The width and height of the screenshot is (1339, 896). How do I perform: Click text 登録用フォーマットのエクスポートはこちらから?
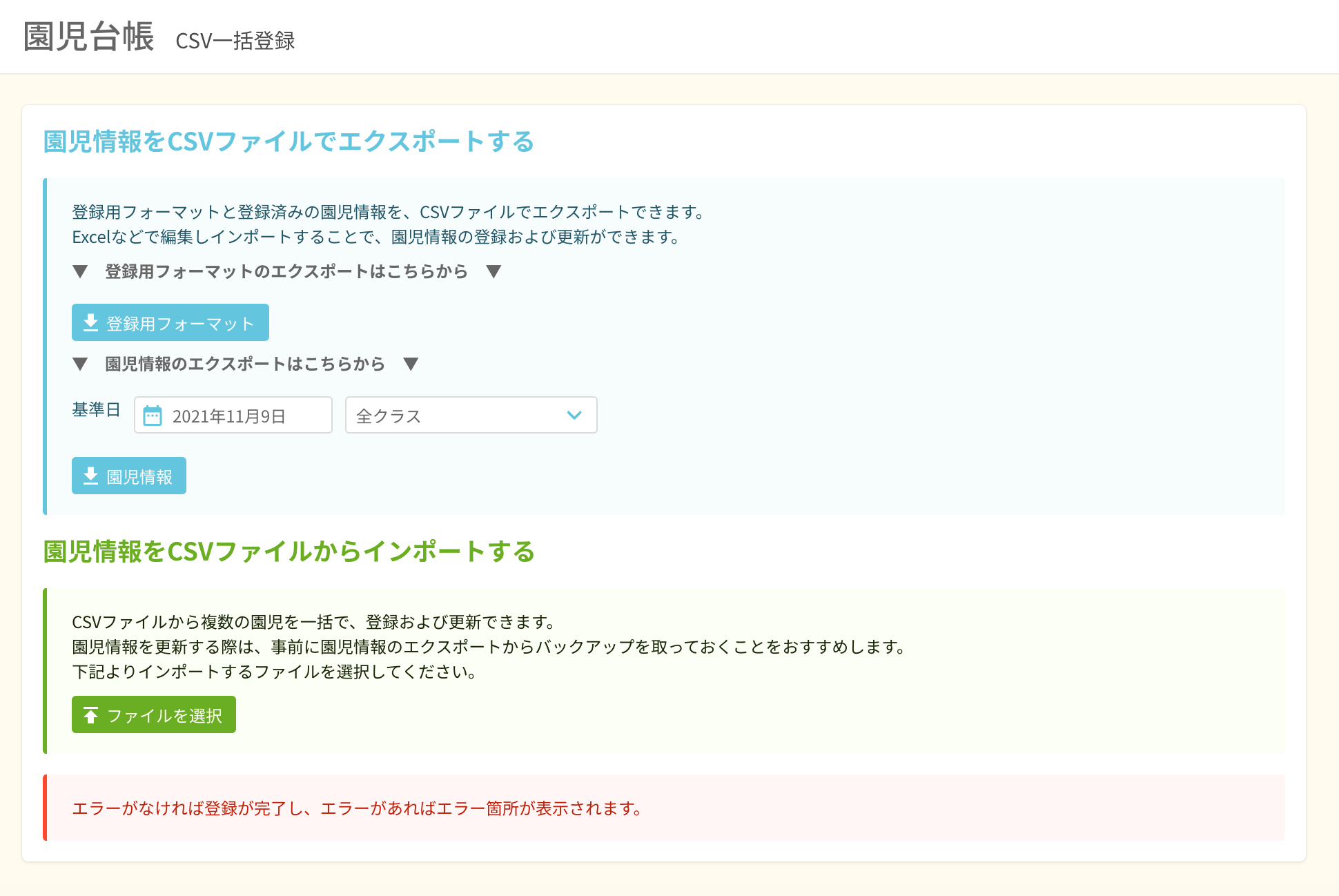(x=286, y=271)
